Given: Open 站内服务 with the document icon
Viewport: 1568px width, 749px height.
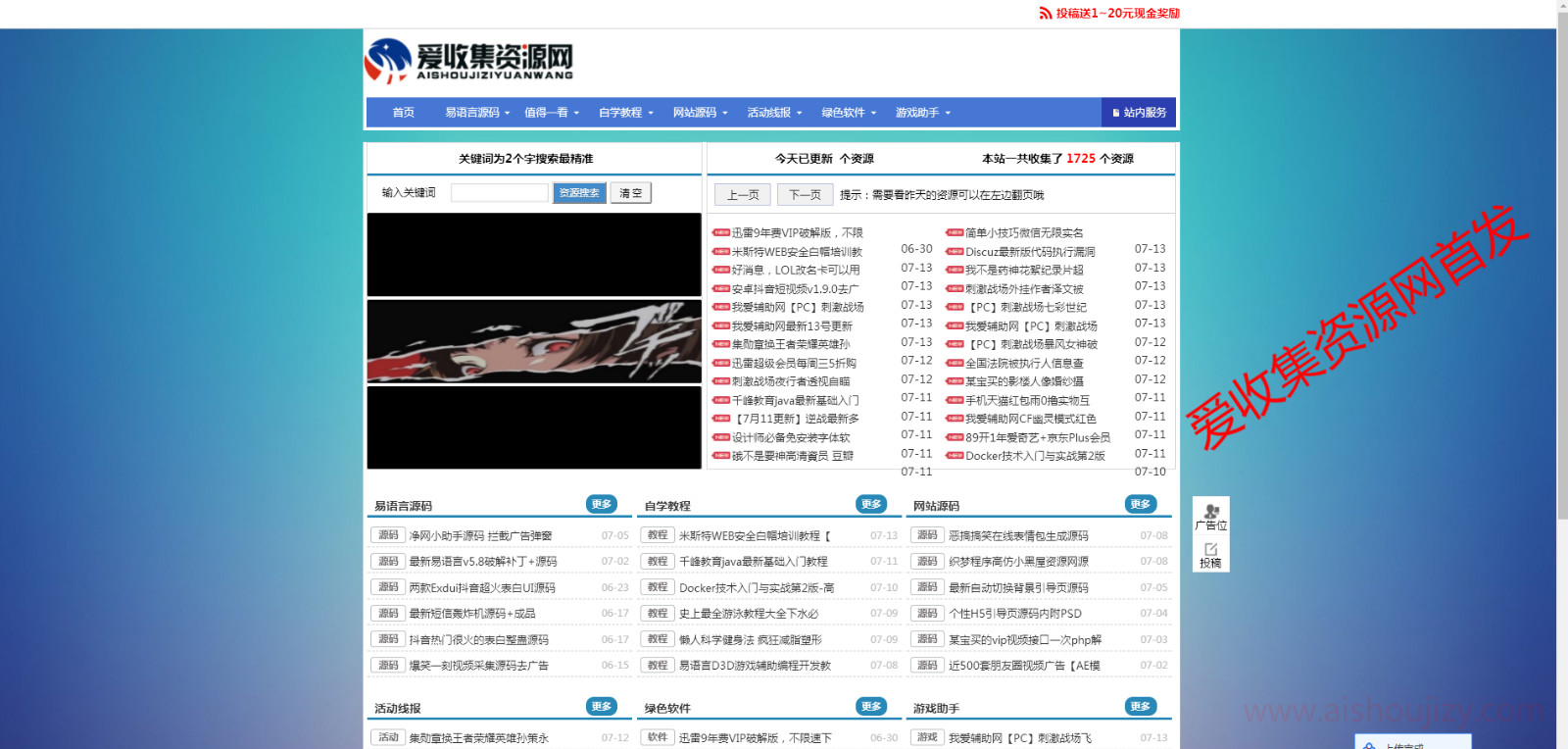Looking at the screenshot, I should pos(1139,113).
